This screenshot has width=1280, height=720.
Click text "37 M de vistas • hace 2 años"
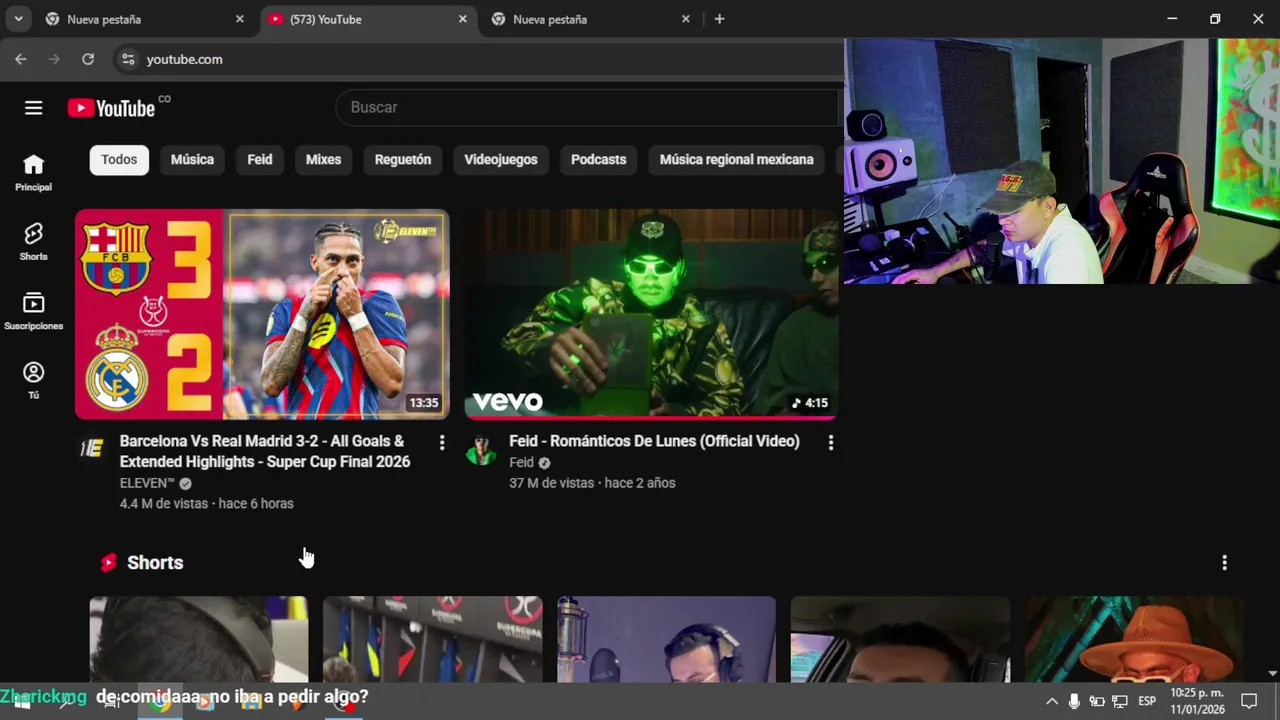592,483
